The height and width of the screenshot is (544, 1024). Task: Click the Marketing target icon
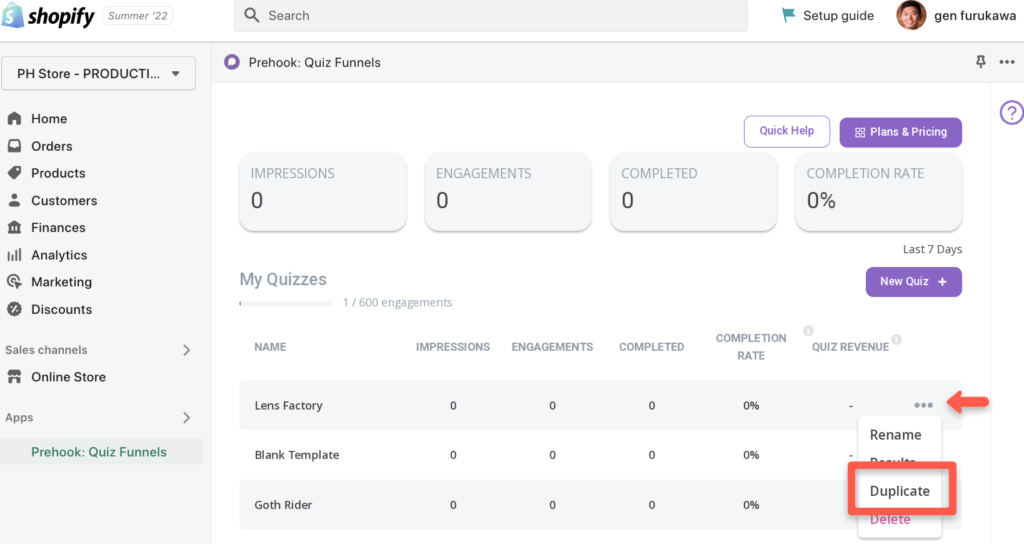14,281
